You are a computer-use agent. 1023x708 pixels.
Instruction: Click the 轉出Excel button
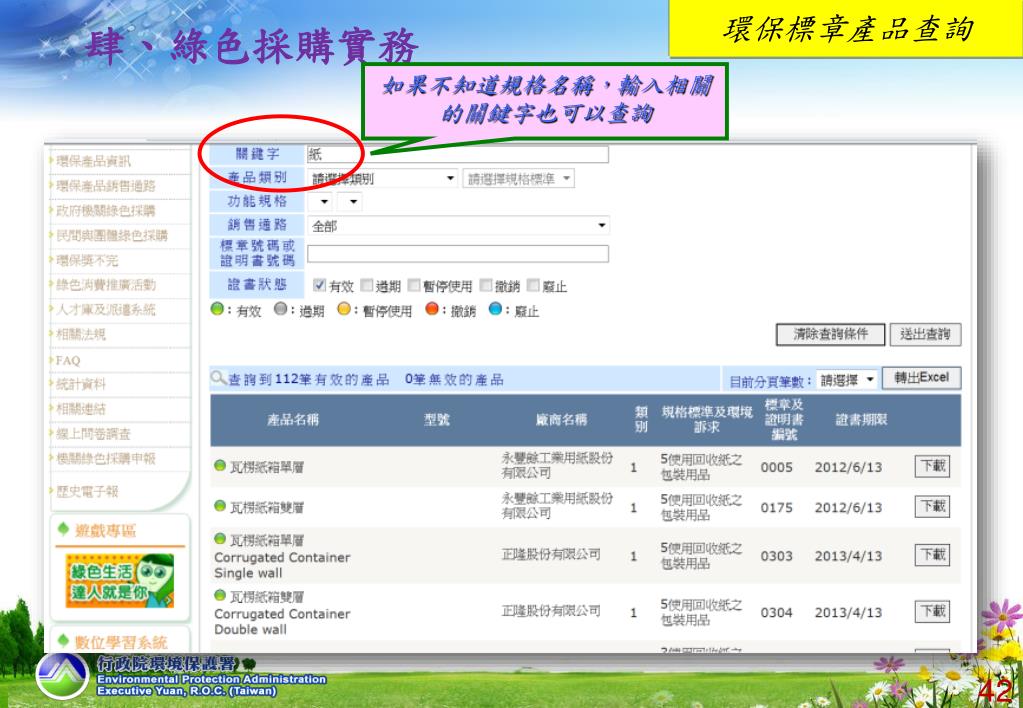coord(921,378)
